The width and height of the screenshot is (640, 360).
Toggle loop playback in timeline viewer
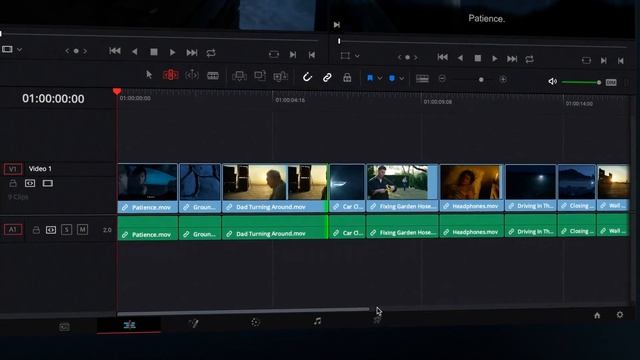click(x=529, y=60)
